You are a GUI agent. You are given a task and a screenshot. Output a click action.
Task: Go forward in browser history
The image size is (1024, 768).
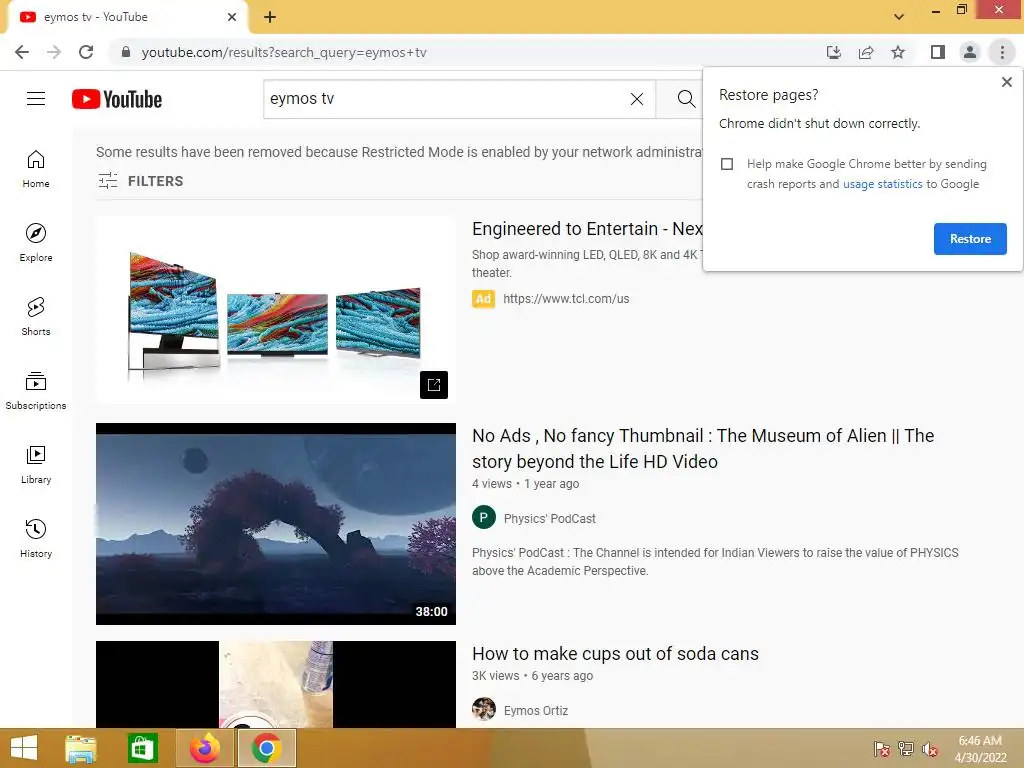(54, 52)
